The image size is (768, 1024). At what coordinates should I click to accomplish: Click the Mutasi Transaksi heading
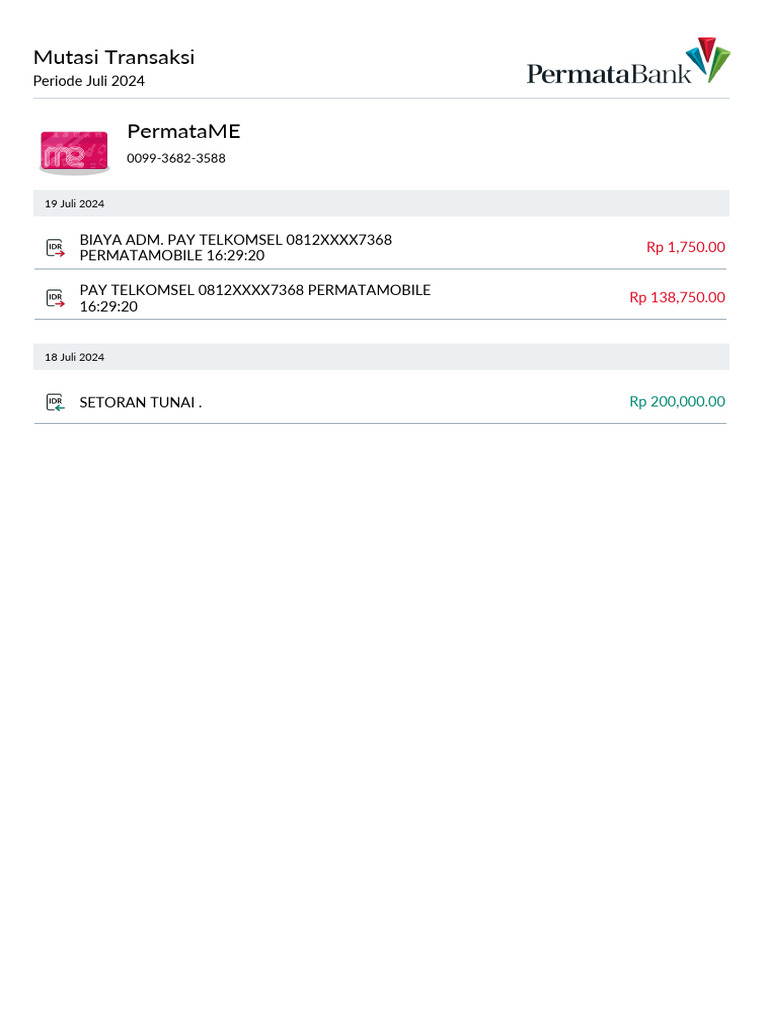click(x=114, y=57)
